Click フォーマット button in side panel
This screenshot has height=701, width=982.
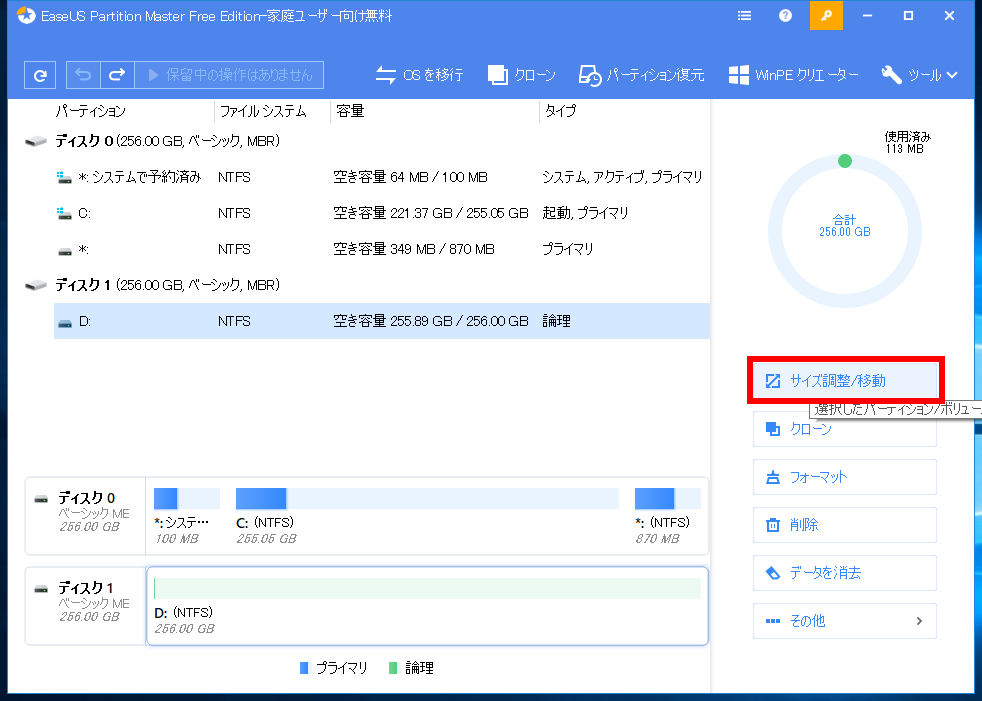(845, 477)
